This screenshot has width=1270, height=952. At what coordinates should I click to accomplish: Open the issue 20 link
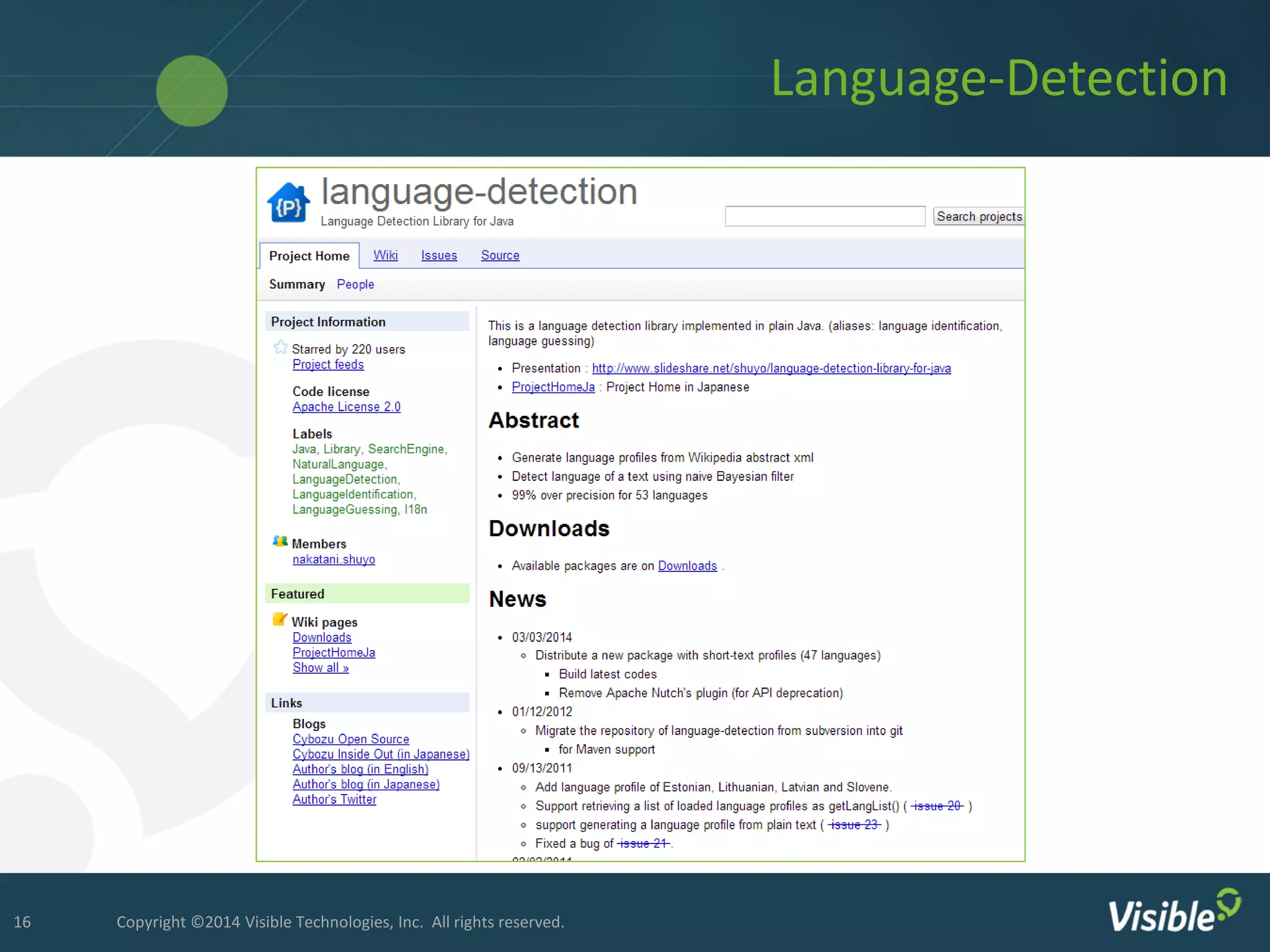pyautogui.click(x=937, y=806)
